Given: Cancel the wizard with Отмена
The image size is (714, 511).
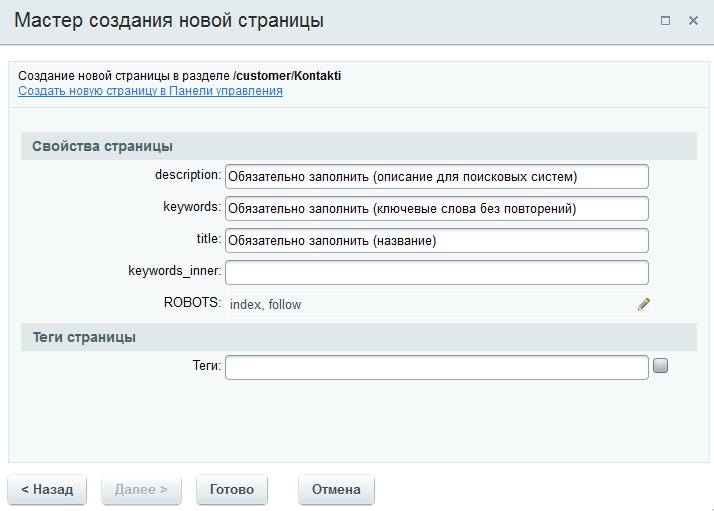Looking at the screenshot, I should [336, 490].
